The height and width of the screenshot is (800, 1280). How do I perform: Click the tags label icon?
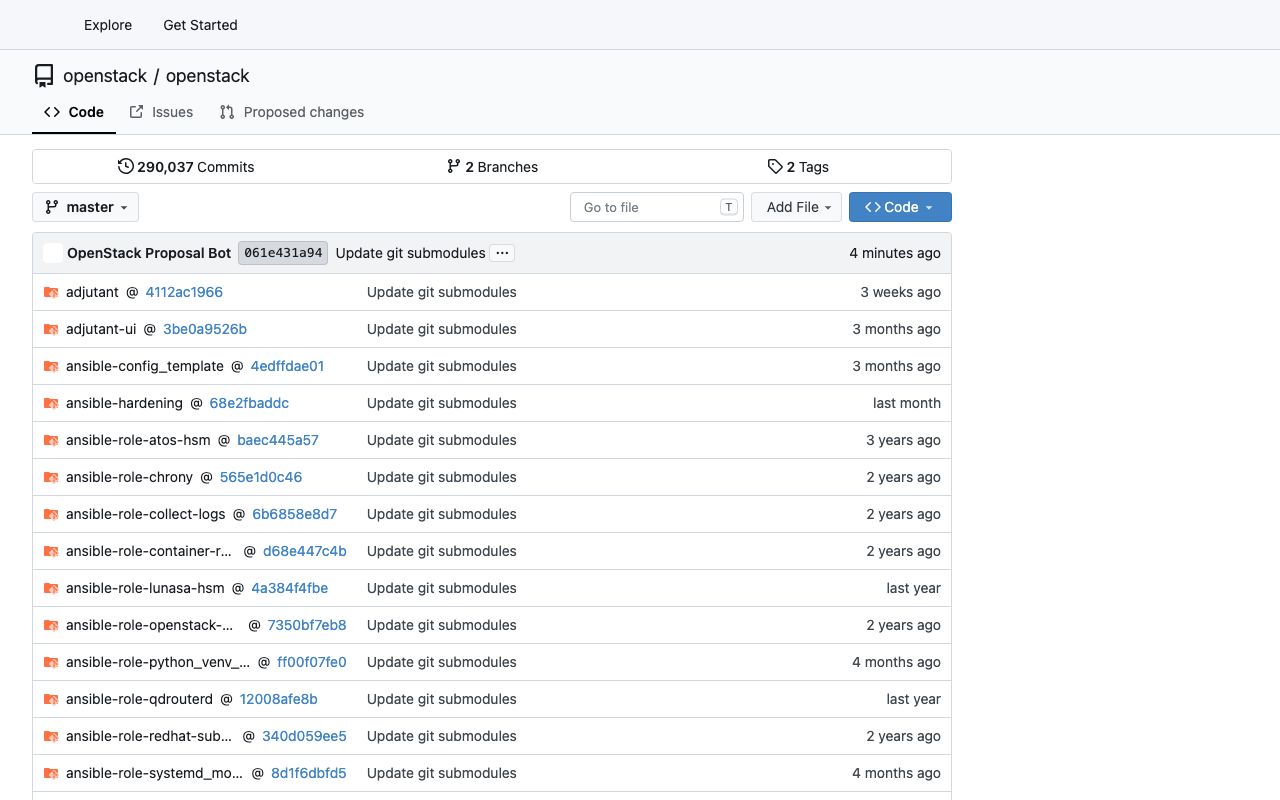(775, 166)
